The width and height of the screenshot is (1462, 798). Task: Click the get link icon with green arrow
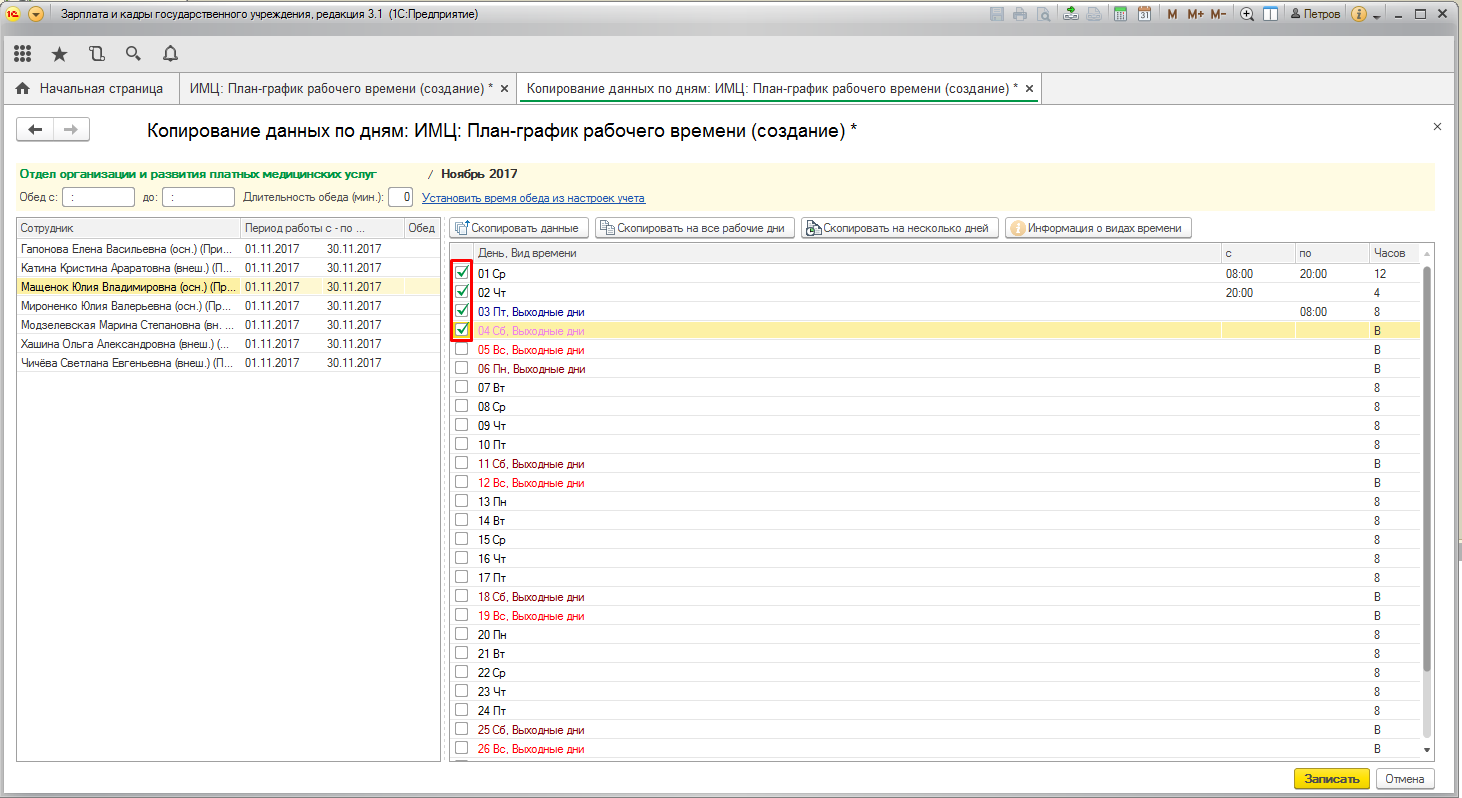pos(1070,14)
